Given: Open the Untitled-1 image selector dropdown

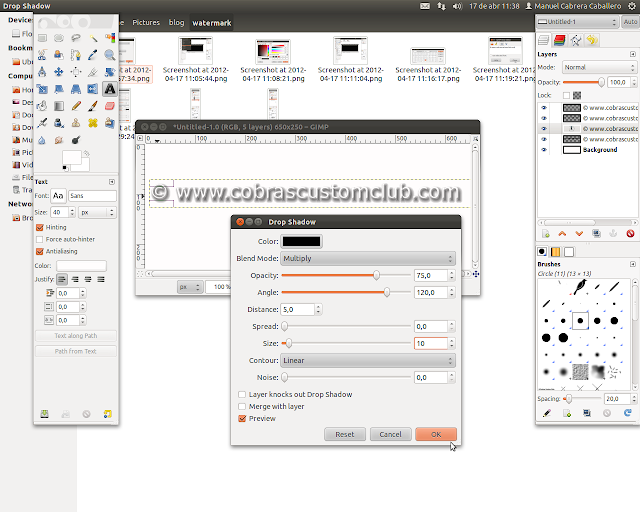Looking at the screenshot, I should pos(577,22).
